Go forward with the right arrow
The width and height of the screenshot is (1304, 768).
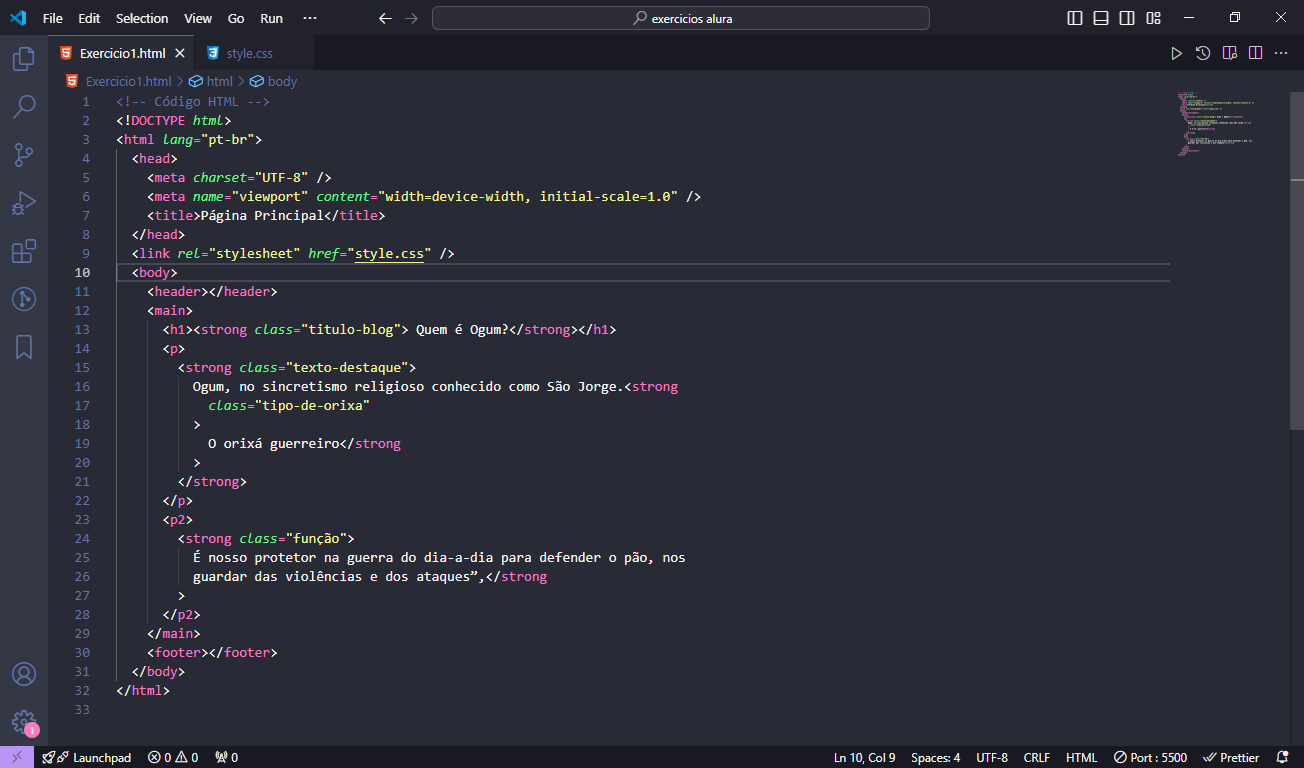(412, 18)
